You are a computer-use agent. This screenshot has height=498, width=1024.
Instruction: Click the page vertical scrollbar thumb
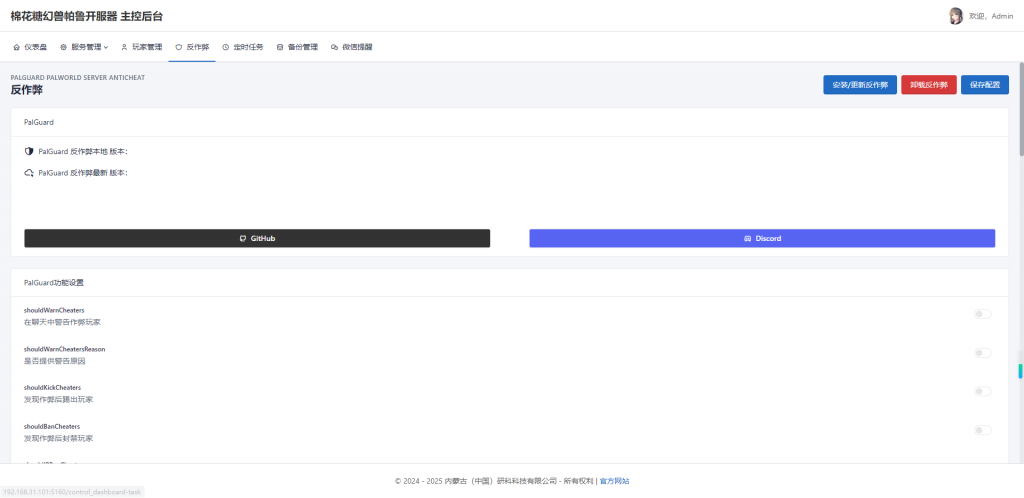(1021, 108)
